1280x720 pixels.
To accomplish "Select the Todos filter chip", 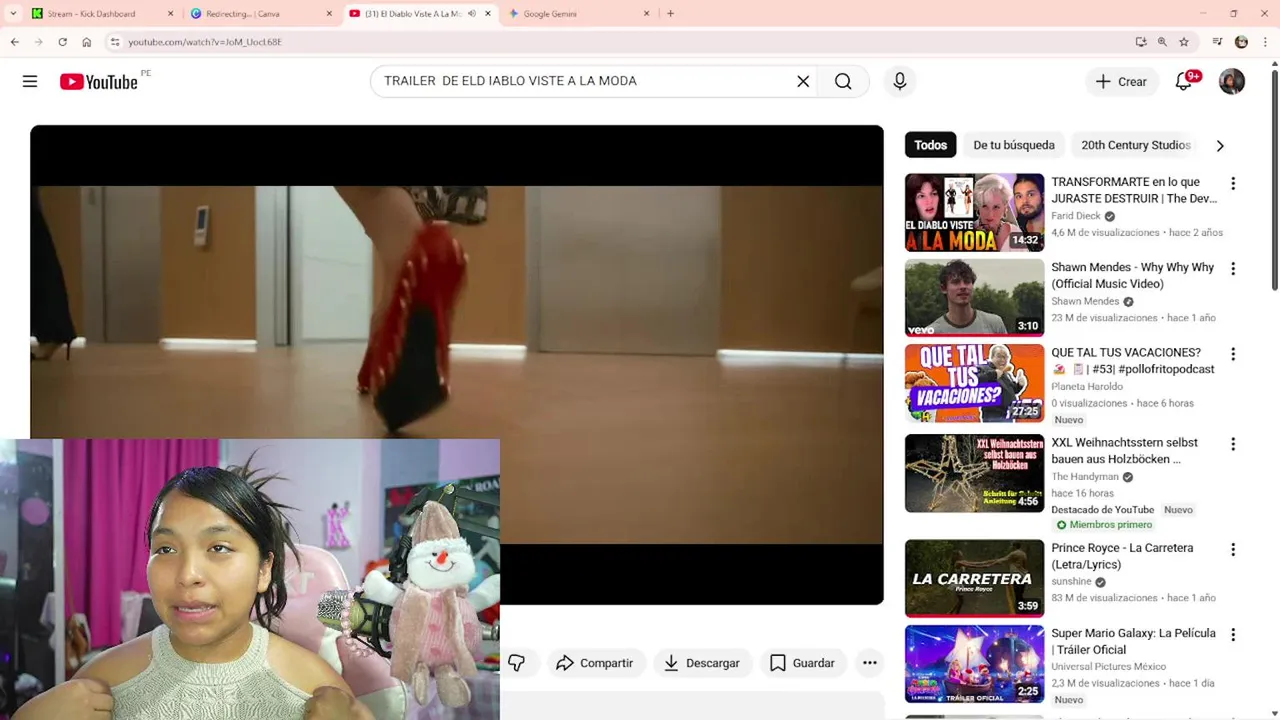I will pyautogui.click(x=930, y=145).
